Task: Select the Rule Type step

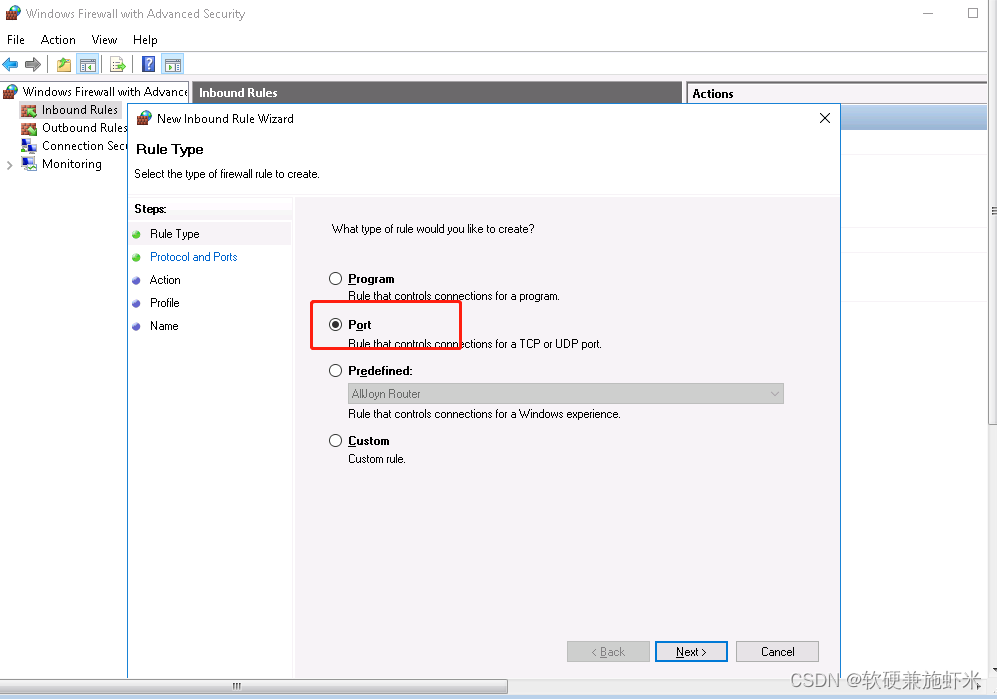Action: (x=174, y=234)
